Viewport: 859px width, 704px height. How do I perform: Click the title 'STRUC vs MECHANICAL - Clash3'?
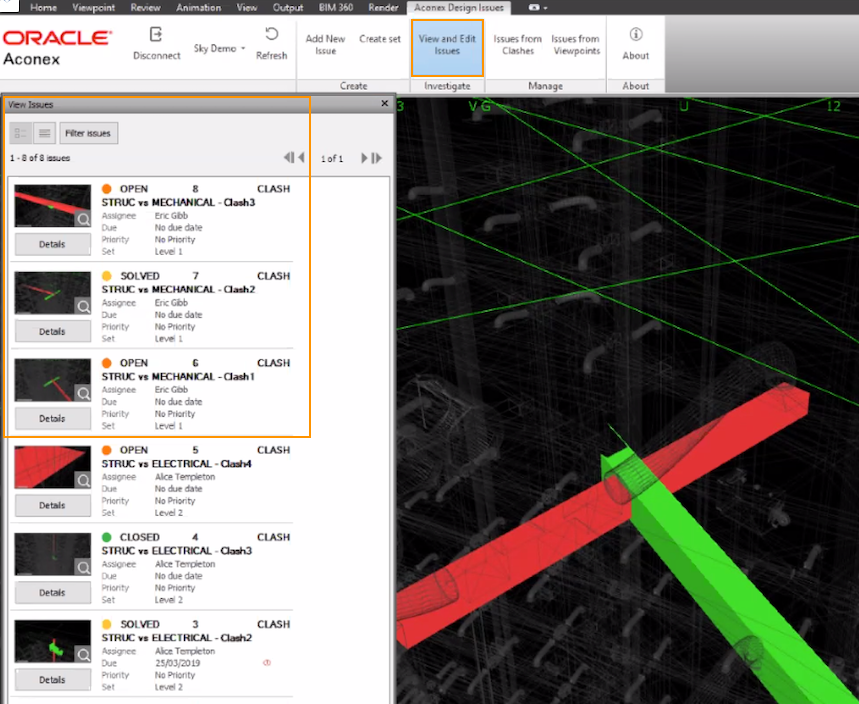pyautogui.click(x=178, y=203)
